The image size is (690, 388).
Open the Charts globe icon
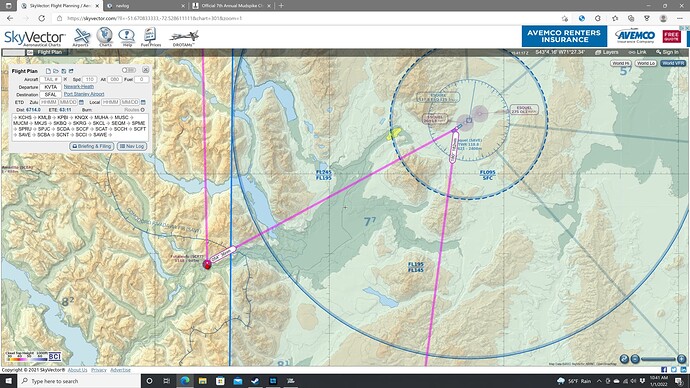click(x=105, y=37)
